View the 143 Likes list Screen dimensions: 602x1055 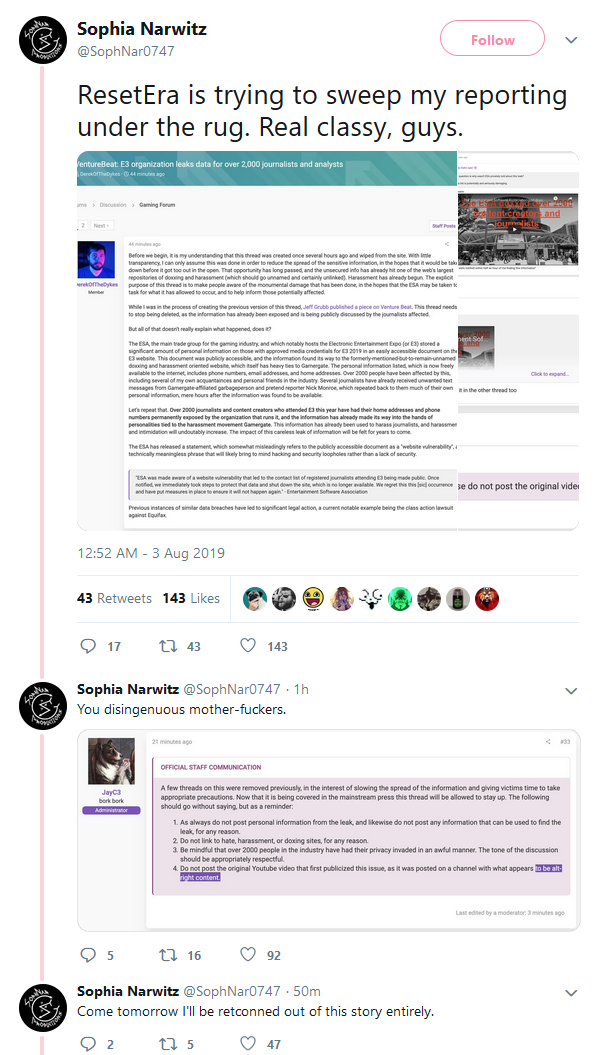(191, 598)
